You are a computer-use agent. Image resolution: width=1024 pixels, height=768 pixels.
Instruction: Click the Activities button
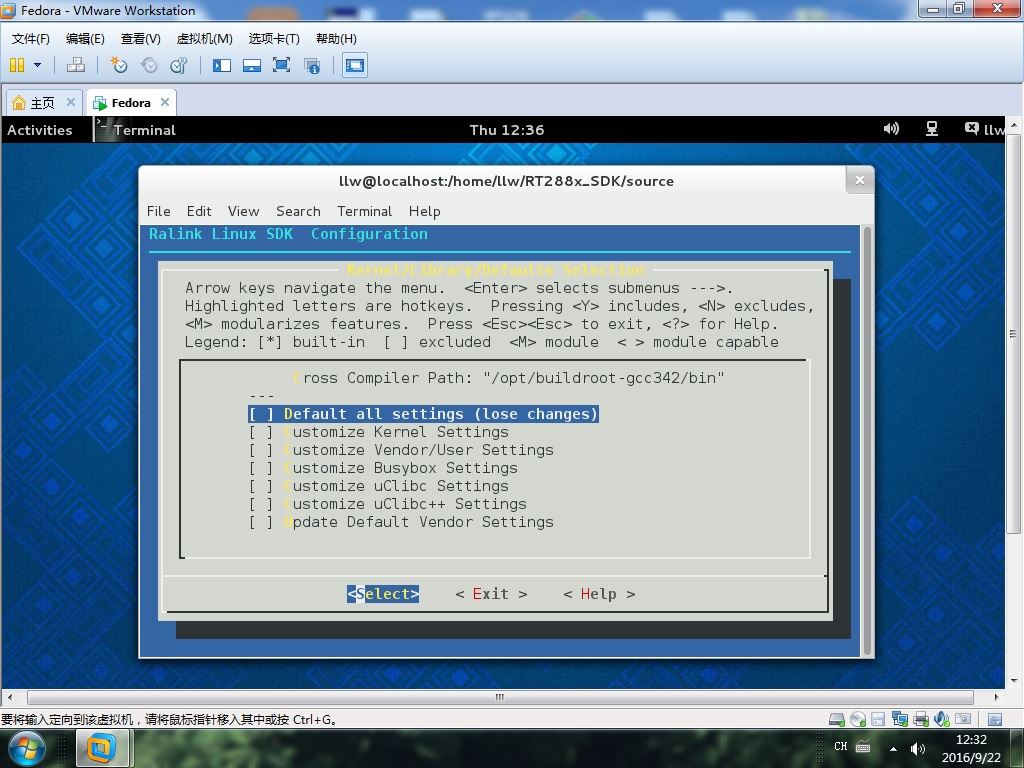[40, 130]
